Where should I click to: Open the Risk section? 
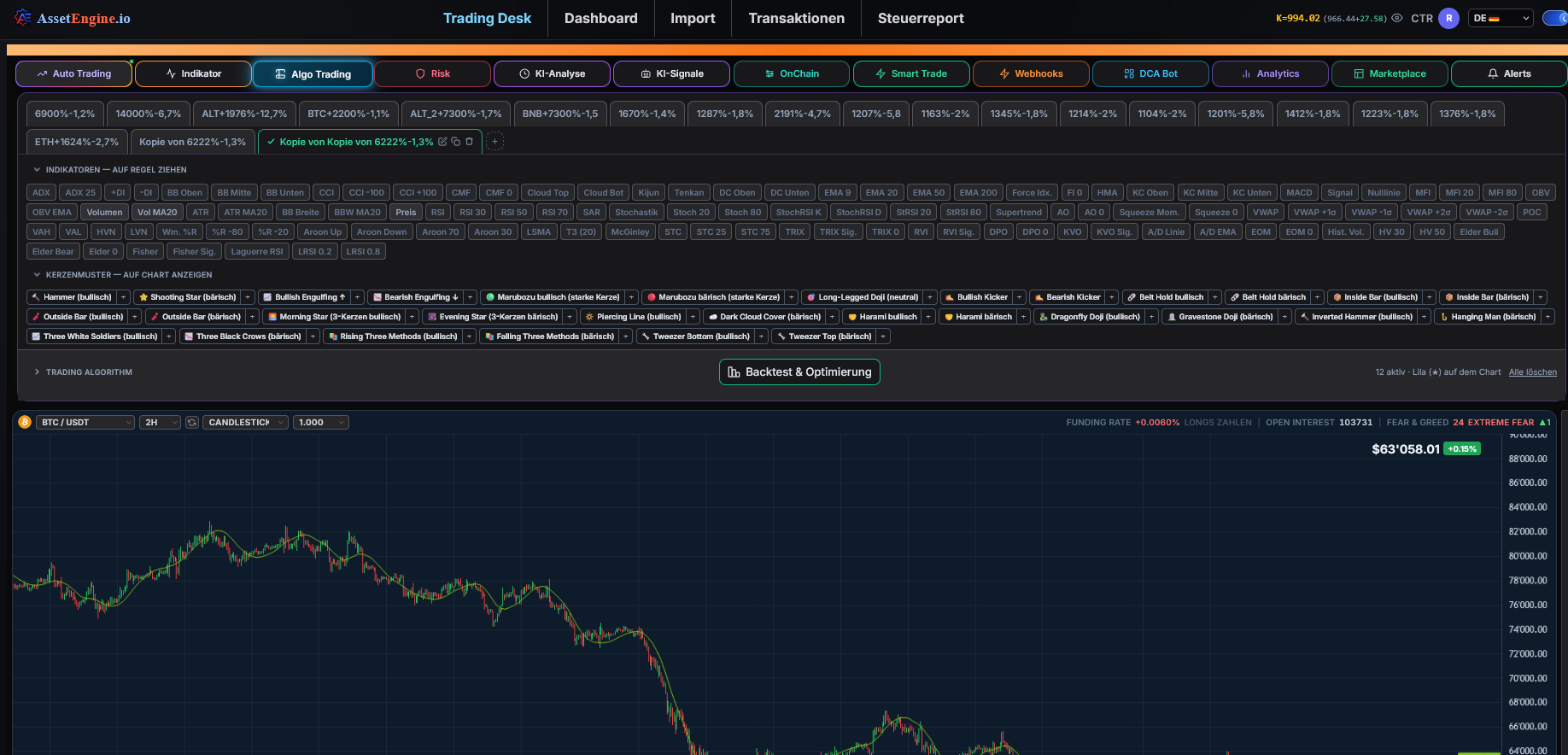432,73
